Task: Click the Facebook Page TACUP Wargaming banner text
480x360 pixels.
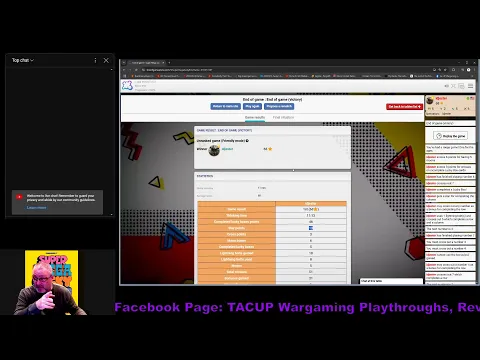Action: tap(297, 307)
